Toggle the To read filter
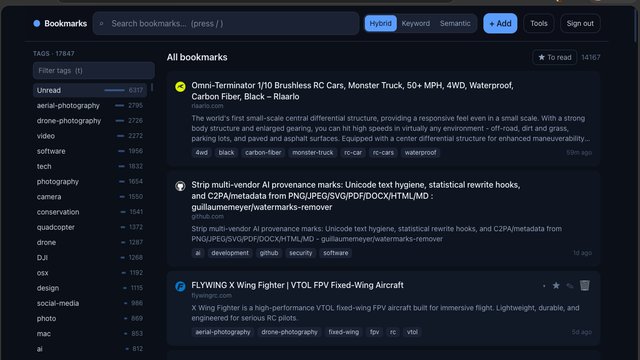The height and width of the screenshot is (360, 640). (555, 58)
